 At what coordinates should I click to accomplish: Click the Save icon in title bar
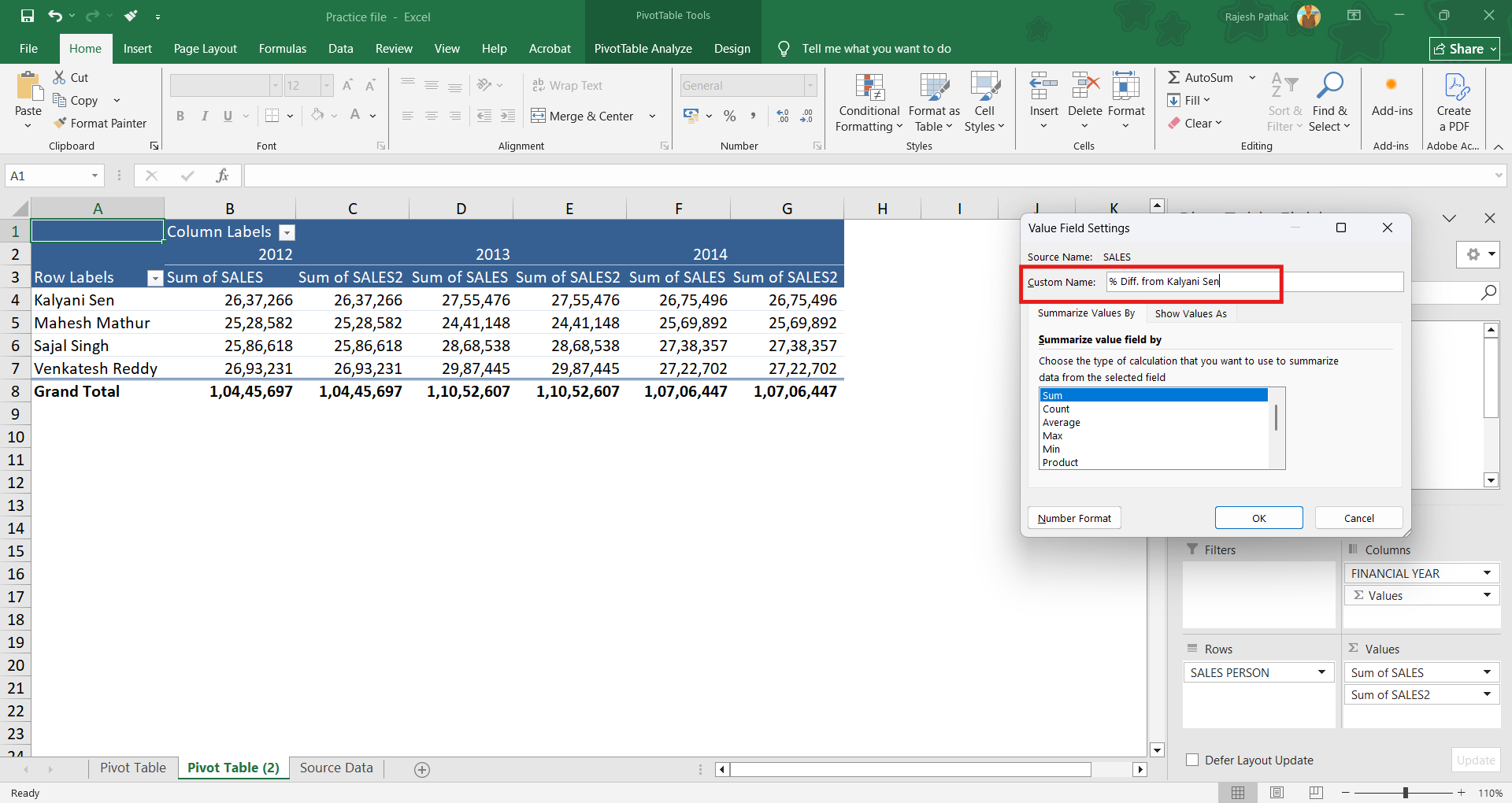coord(28,16)
